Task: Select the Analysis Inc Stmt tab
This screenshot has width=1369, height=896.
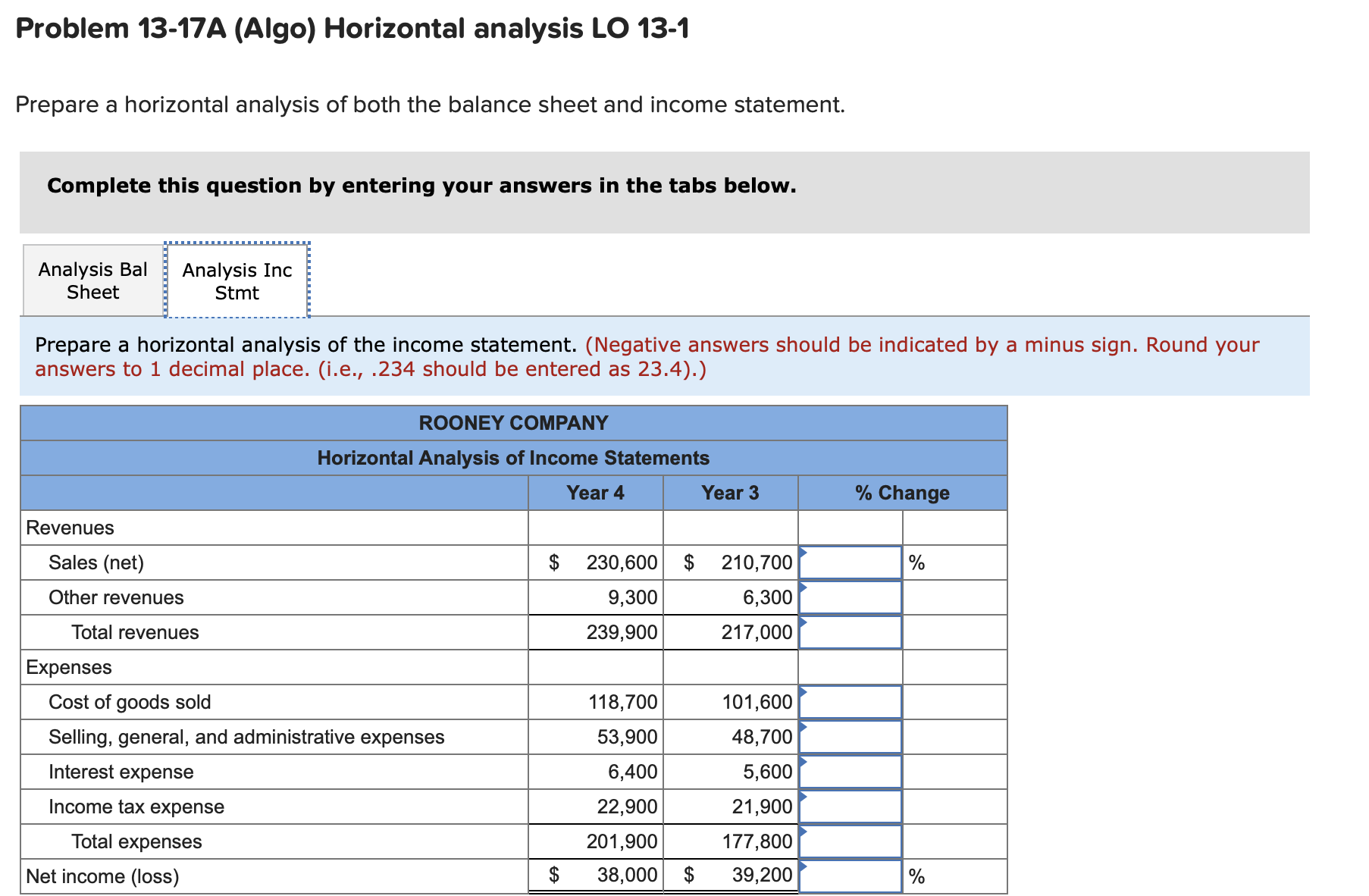Action: point(237,280)
